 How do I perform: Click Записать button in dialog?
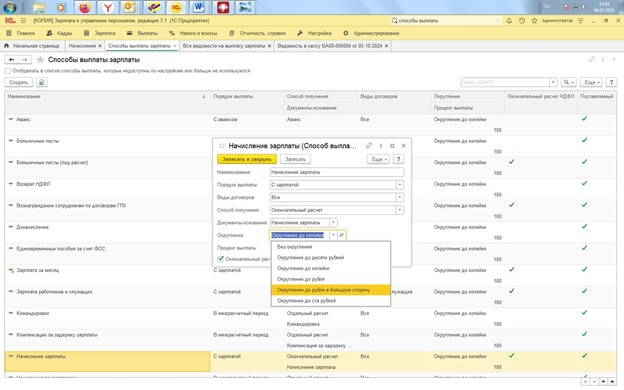pos(295,159)
